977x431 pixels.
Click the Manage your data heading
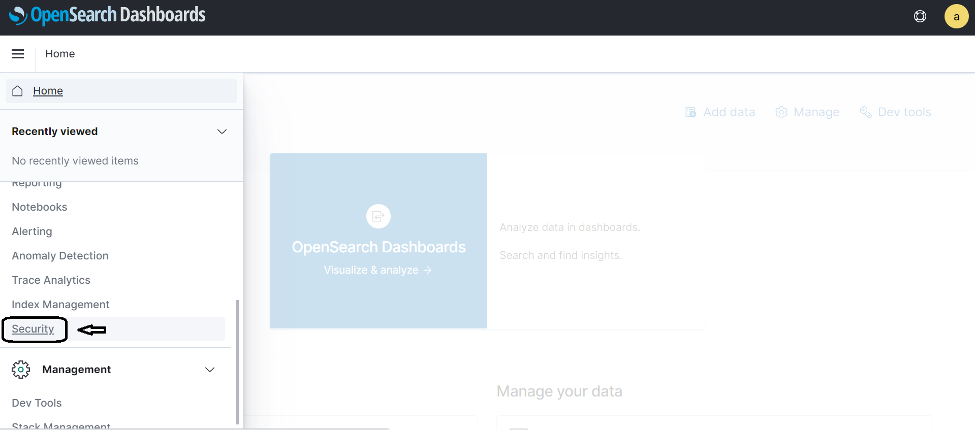tap(560, 391)
